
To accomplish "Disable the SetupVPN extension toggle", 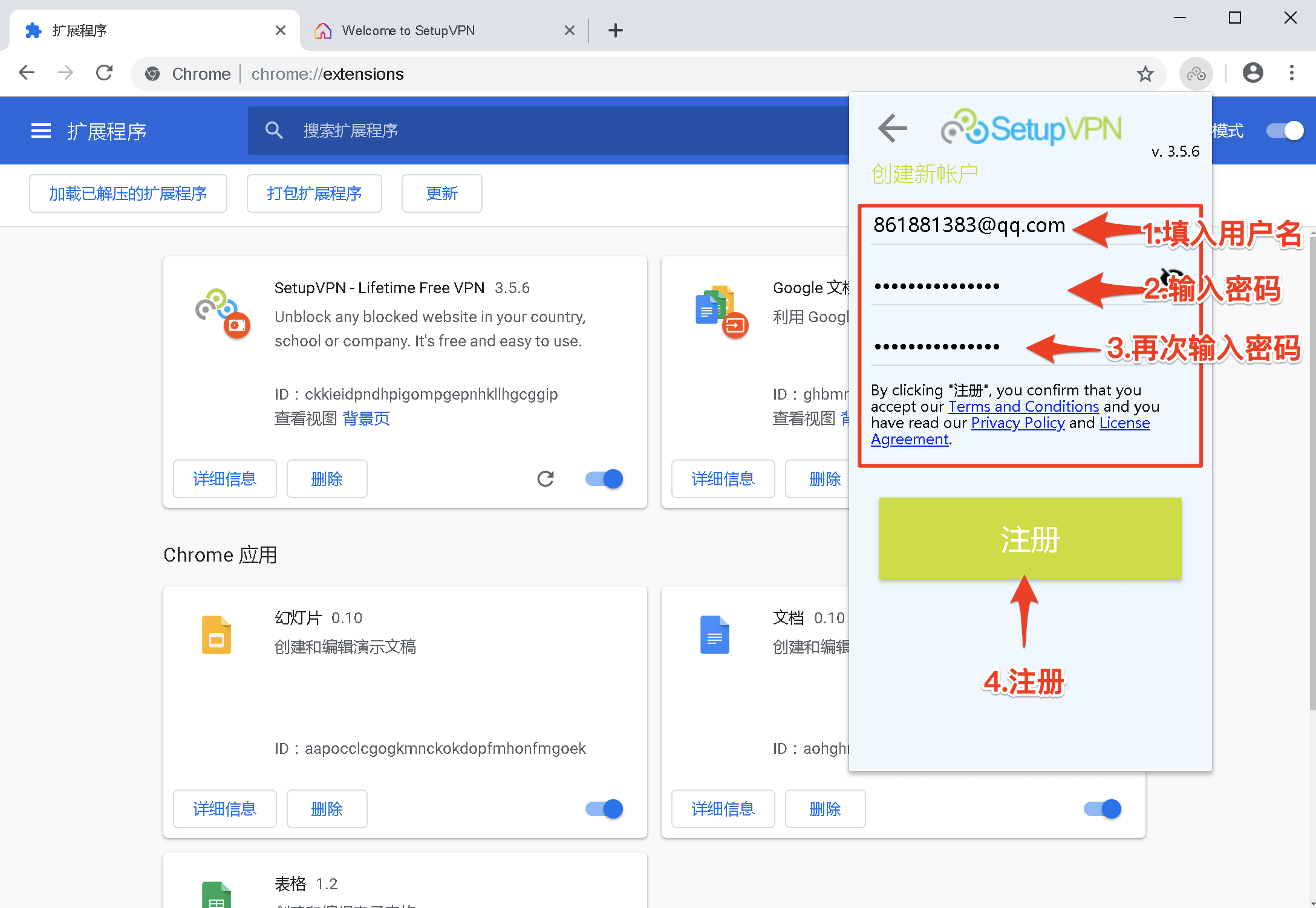I will click(x=604, y=479).
